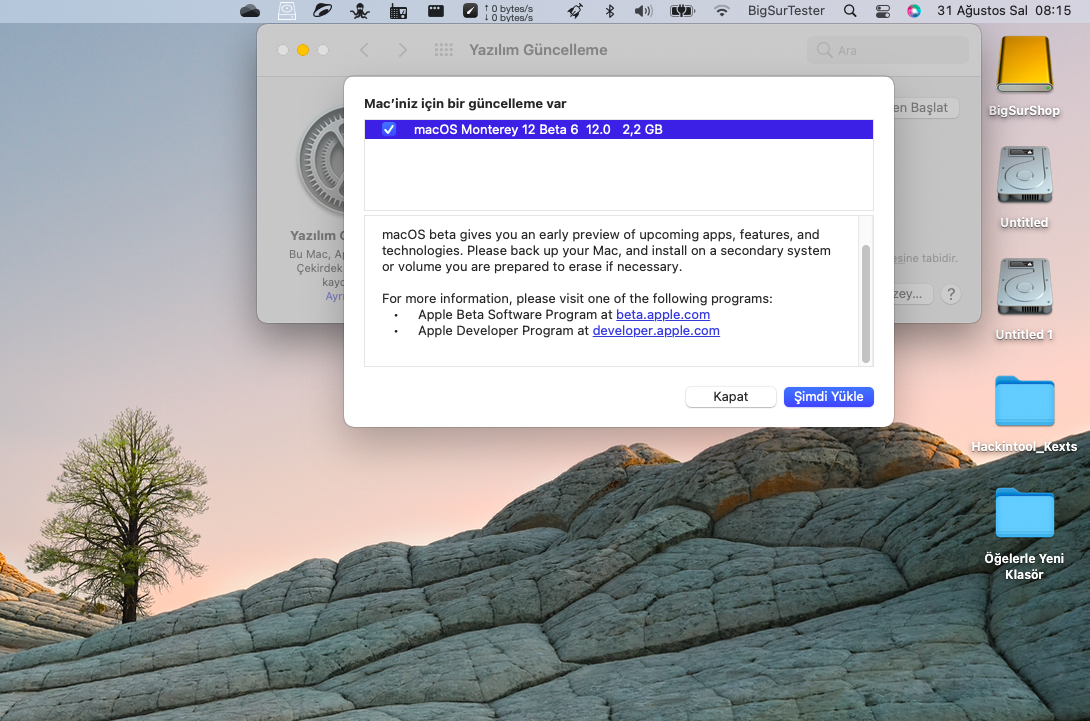Open the beta.apple.com link
This screenshot has width=1090, height=721.
coord(663,314)
